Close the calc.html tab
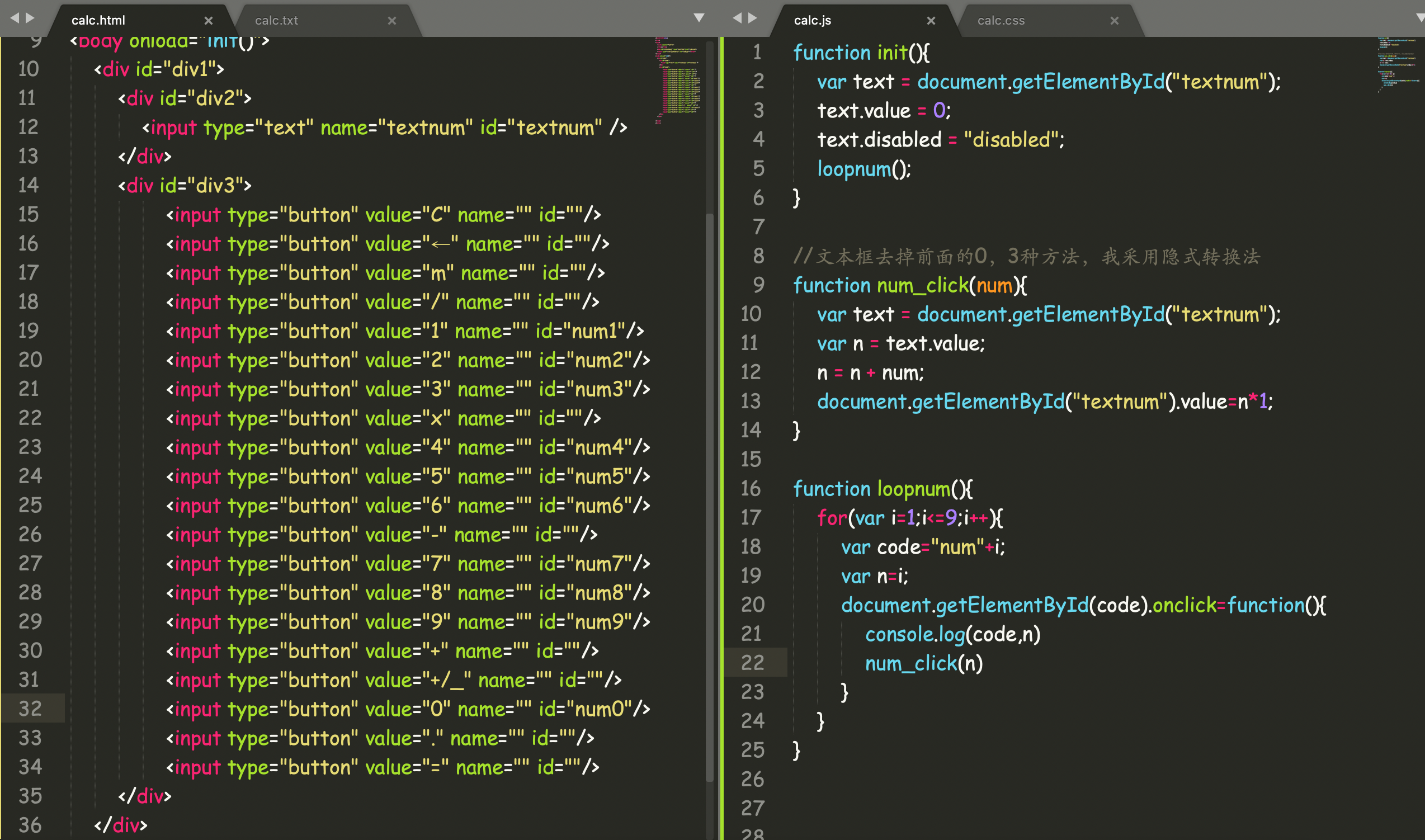The width and height of the screenshot is (1425, 840). pyautogui.click(x=208, y=21)
